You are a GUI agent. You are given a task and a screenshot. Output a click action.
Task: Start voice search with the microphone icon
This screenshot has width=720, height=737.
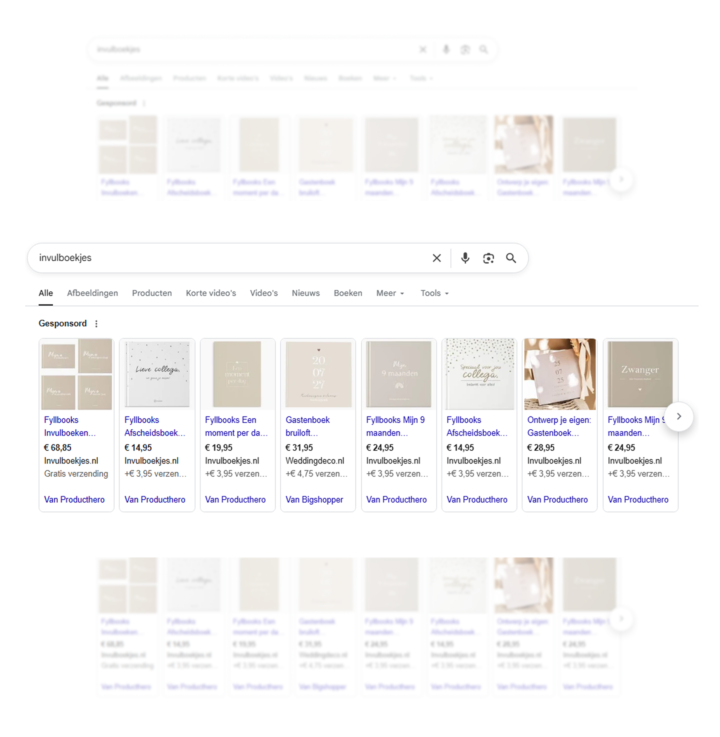(465, 258)
